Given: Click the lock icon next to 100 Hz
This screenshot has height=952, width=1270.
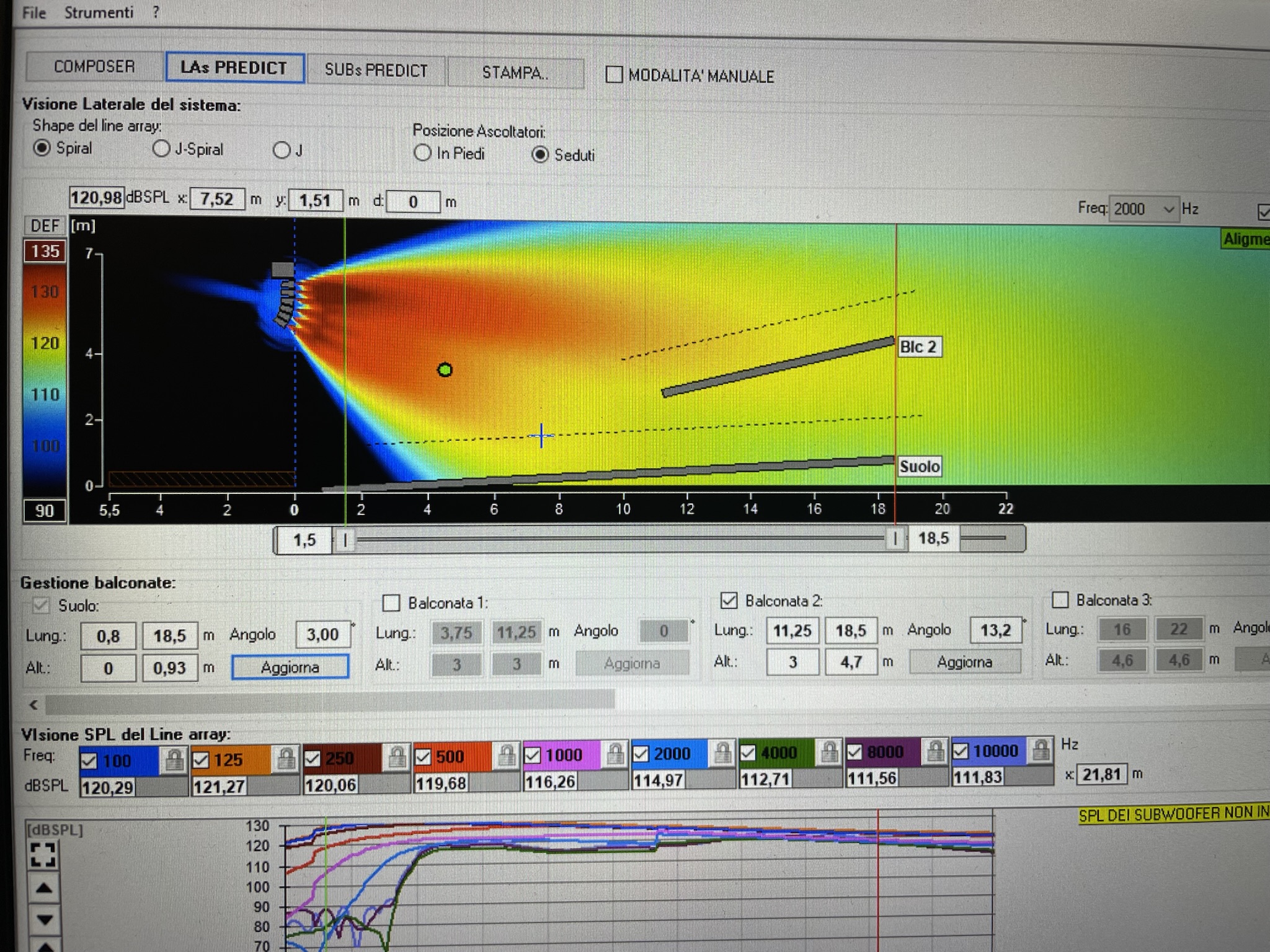Looking at the screenshot, I should tap(174, 759).
